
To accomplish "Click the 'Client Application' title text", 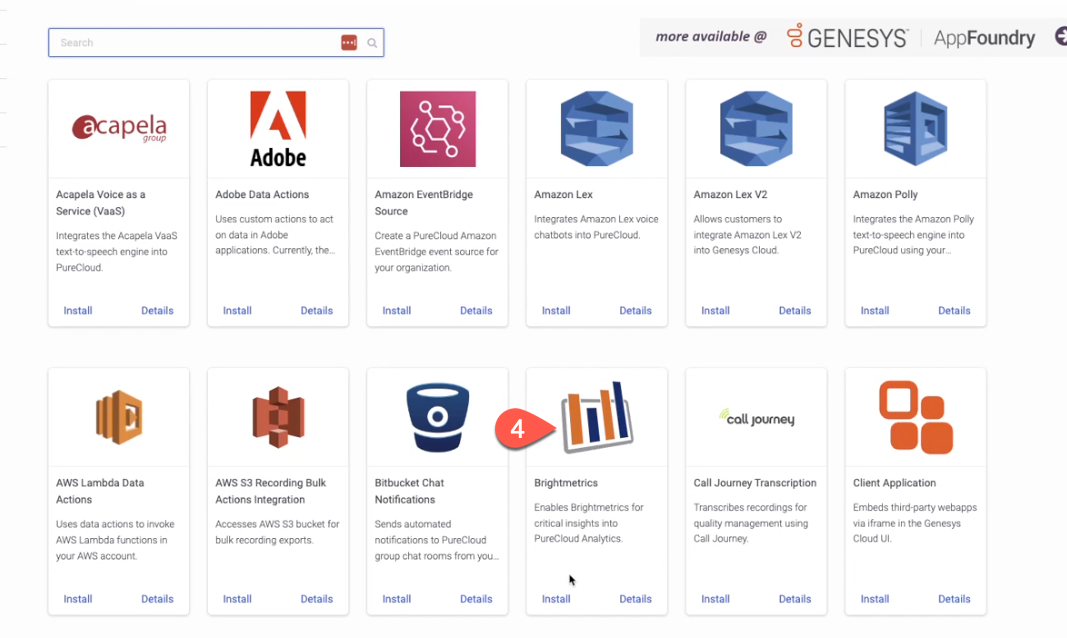I will 894,482.
